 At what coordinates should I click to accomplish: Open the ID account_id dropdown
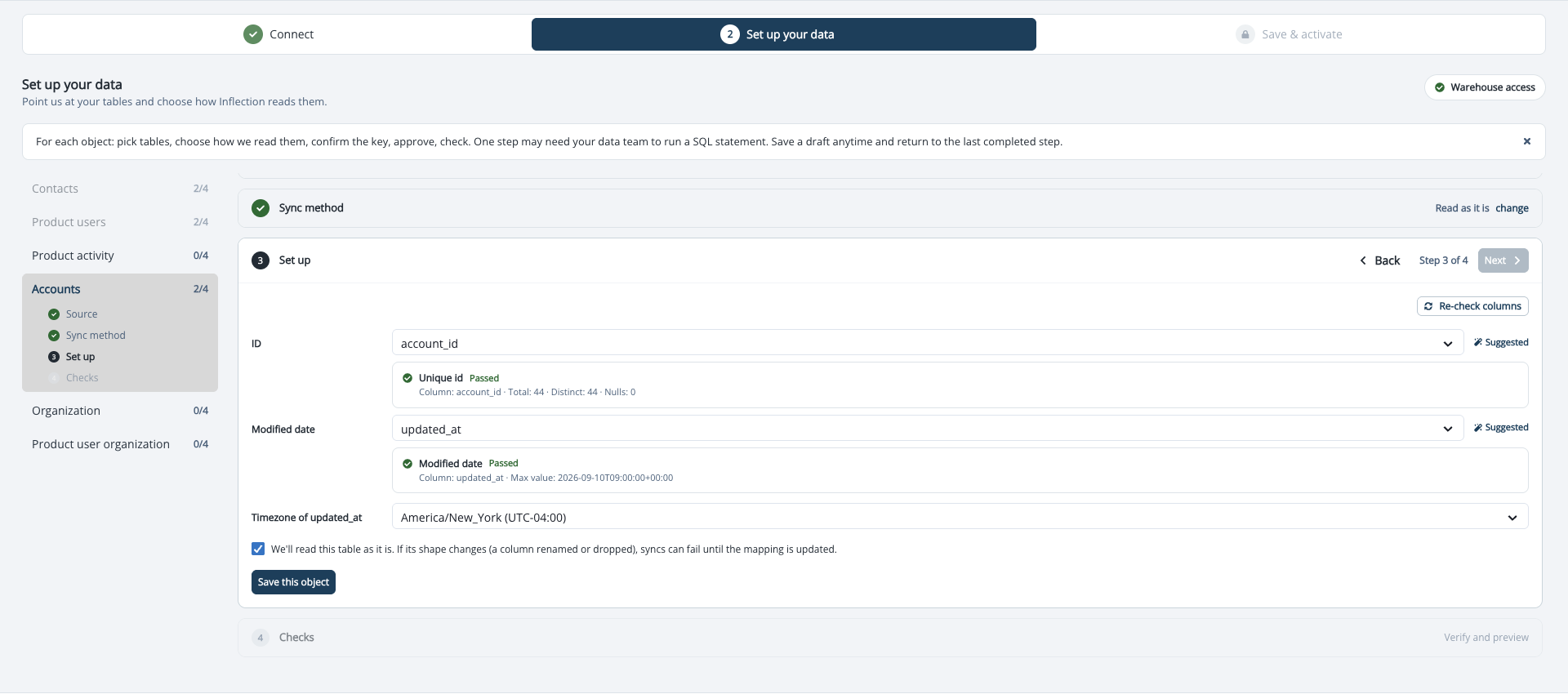coord(928,343)
